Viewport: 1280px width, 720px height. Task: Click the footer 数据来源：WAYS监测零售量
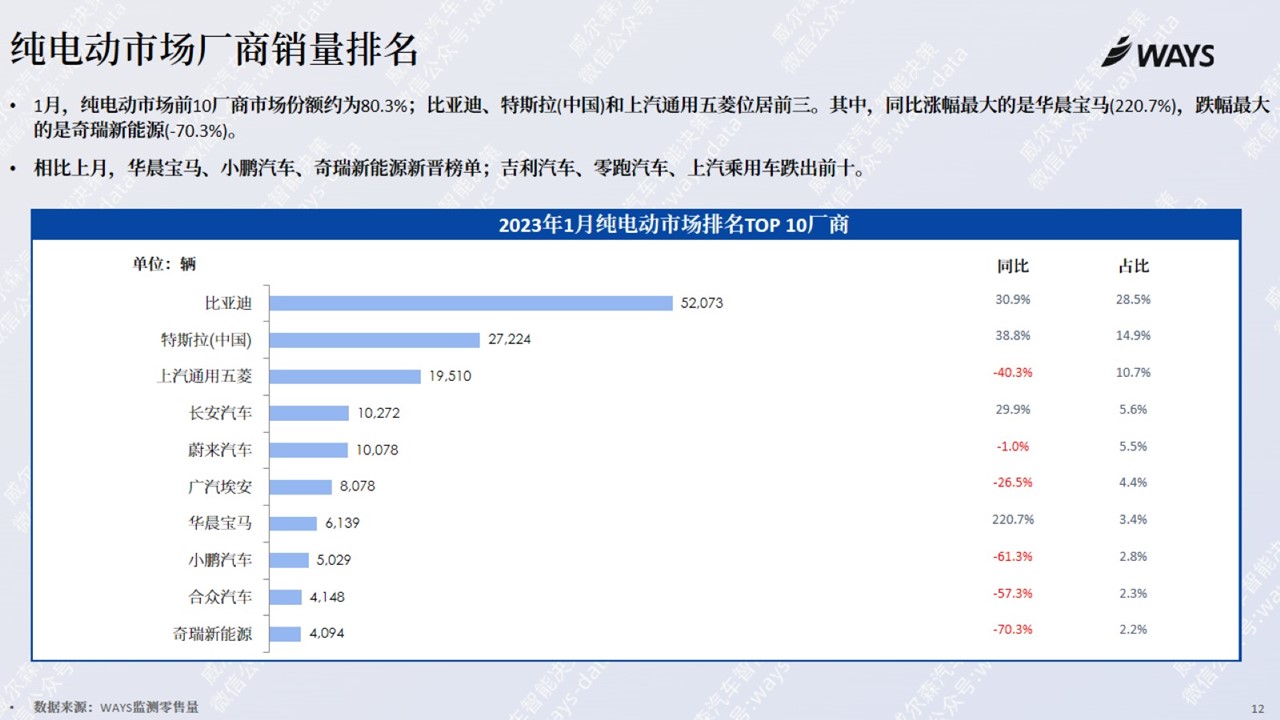click(x=116, y=707)
